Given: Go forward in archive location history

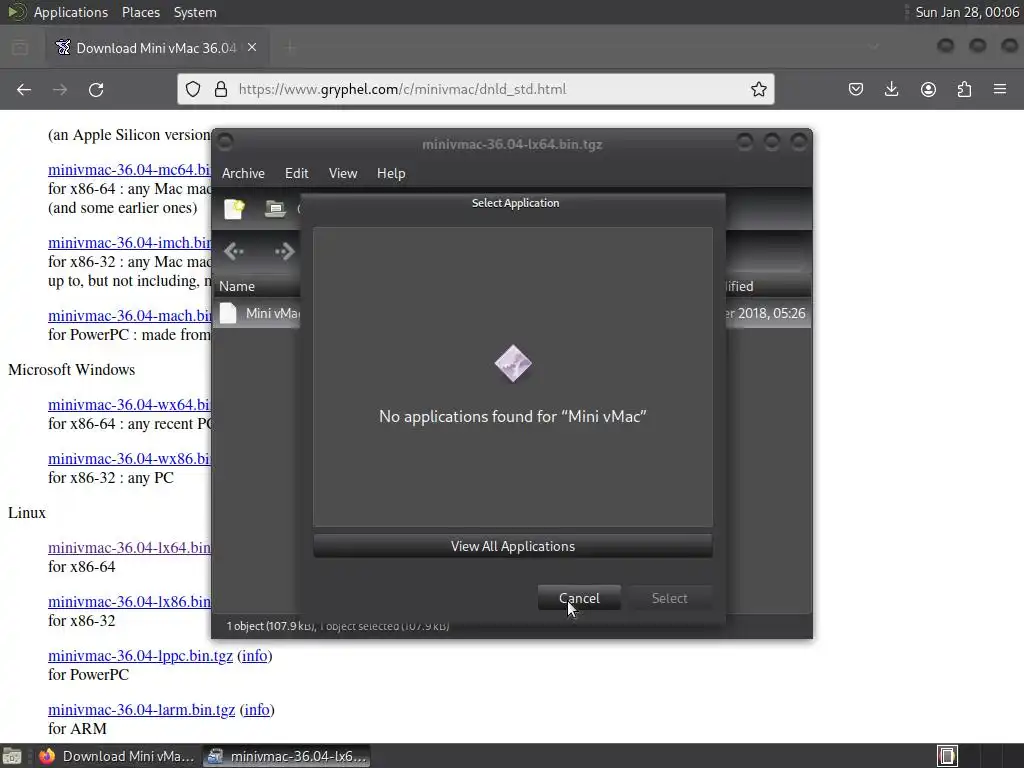Looking at the screenshot, I should [x=284, y=251].
